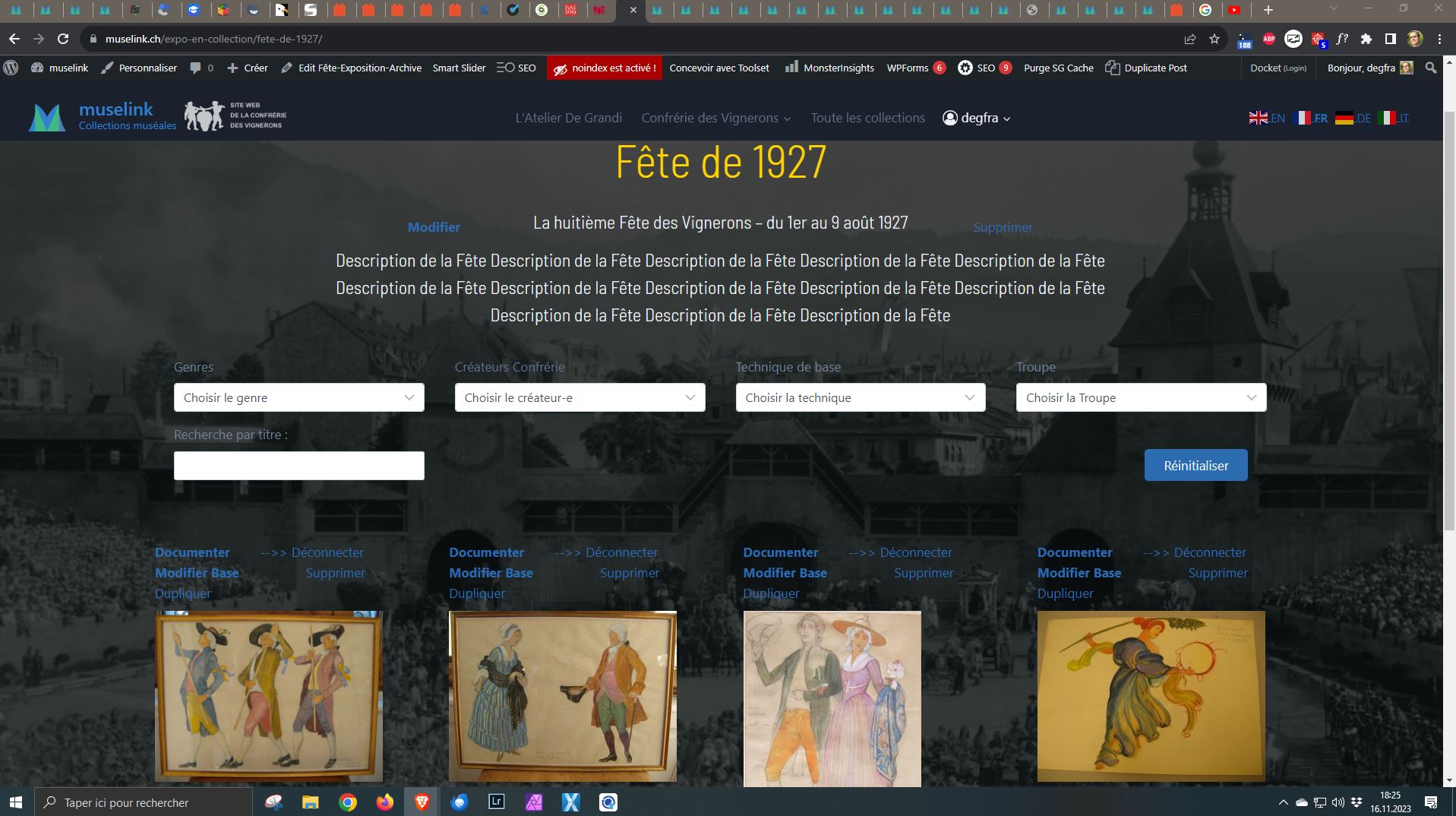Open the Chrome three-dot menu

pyautogui.click(x=1439, y=39)
